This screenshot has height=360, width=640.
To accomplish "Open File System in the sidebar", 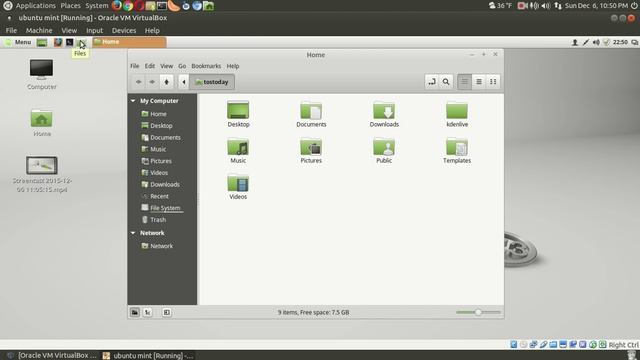I will 162,208.
